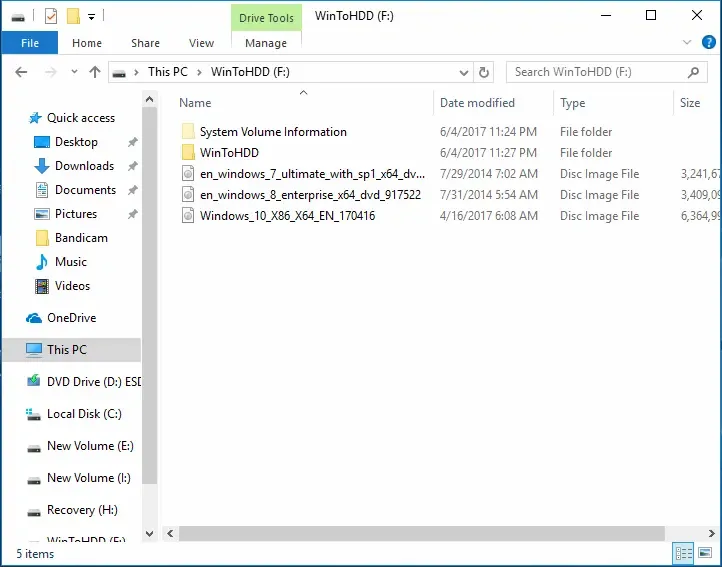The width and height of the screenshot is (722, 567).
Task: Click the Windows 8 disc image icon
Action: (x=188, y=195)
